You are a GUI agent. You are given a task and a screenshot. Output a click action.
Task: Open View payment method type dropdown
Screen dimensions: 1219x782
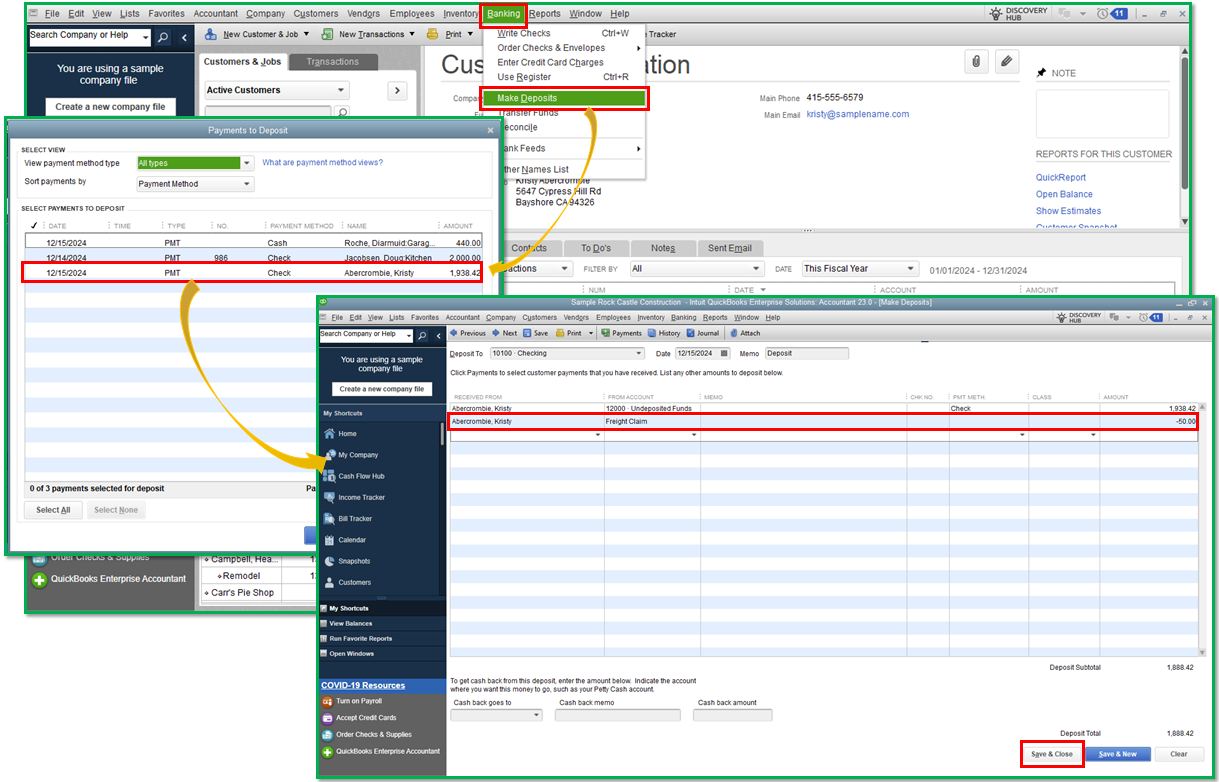pos(247,163)
